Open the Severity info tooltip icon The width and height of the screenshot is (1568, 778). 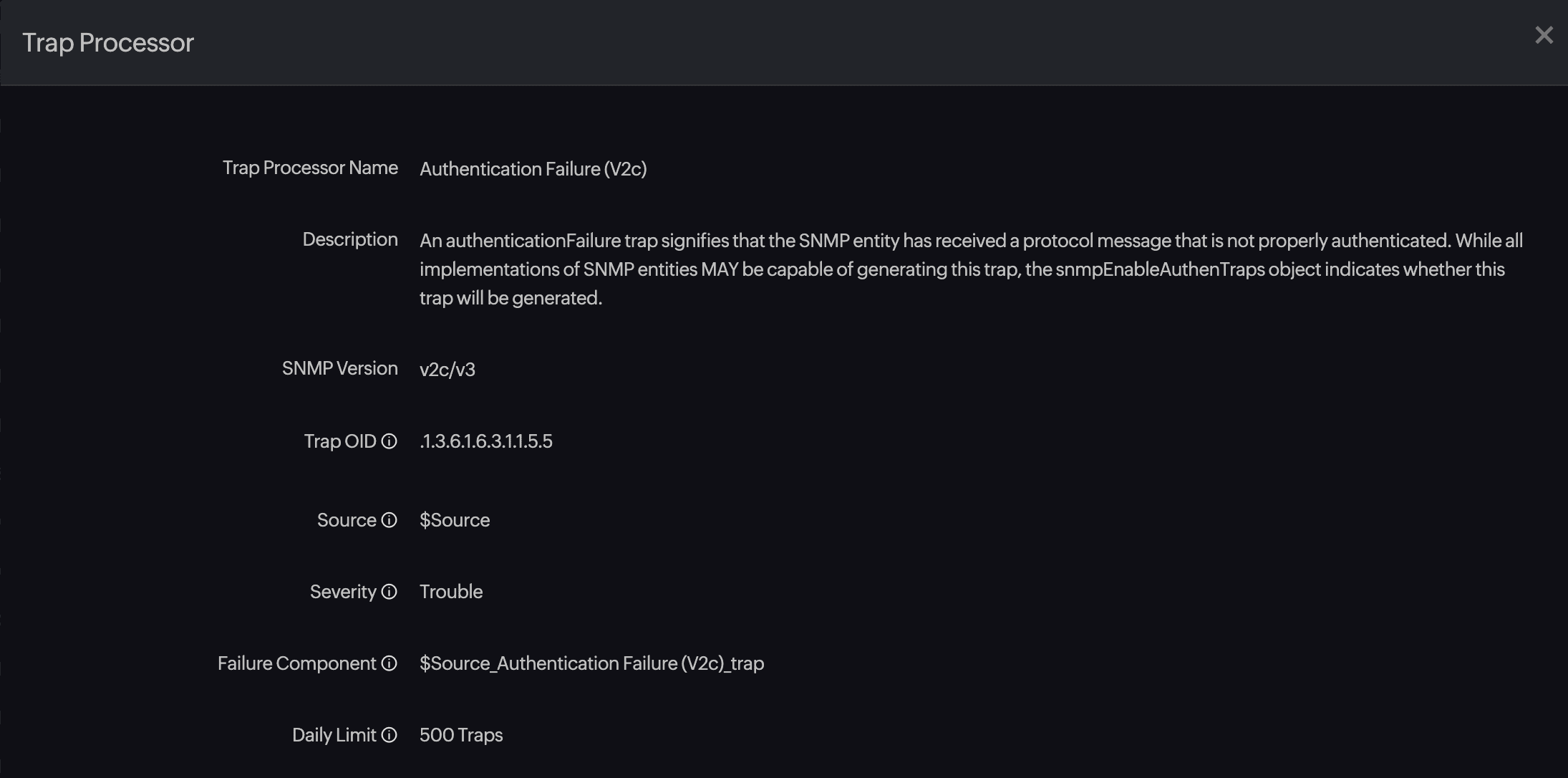pos(389,592)
